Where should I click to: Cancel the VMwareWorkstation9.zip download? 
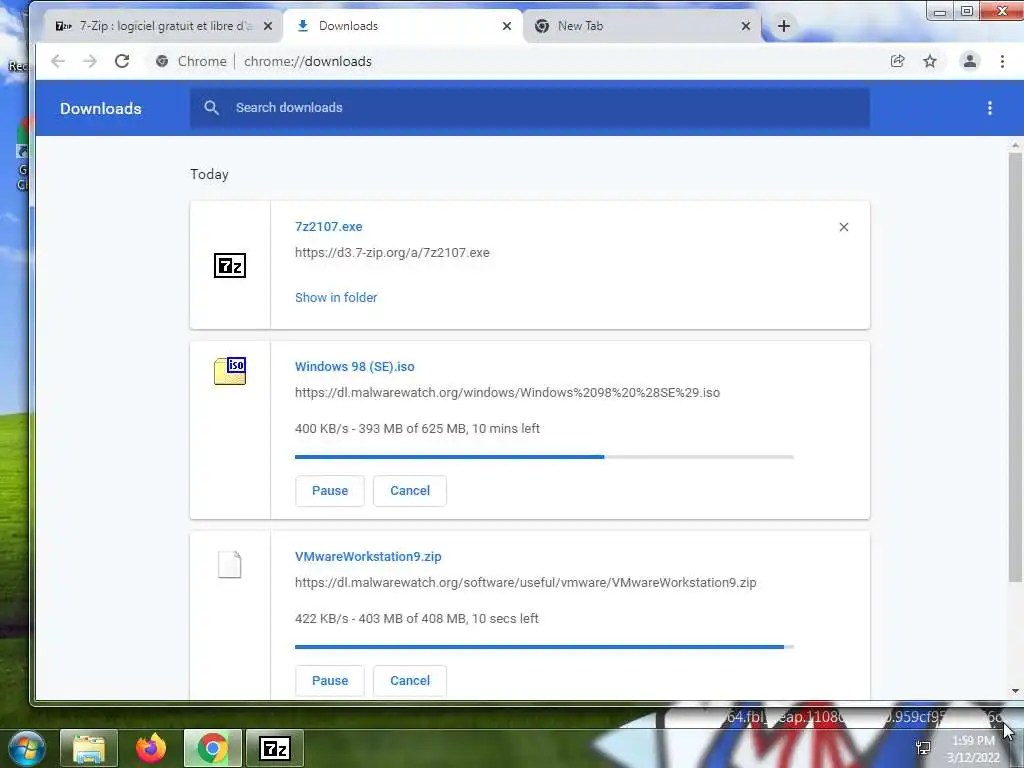pos(410,680)
